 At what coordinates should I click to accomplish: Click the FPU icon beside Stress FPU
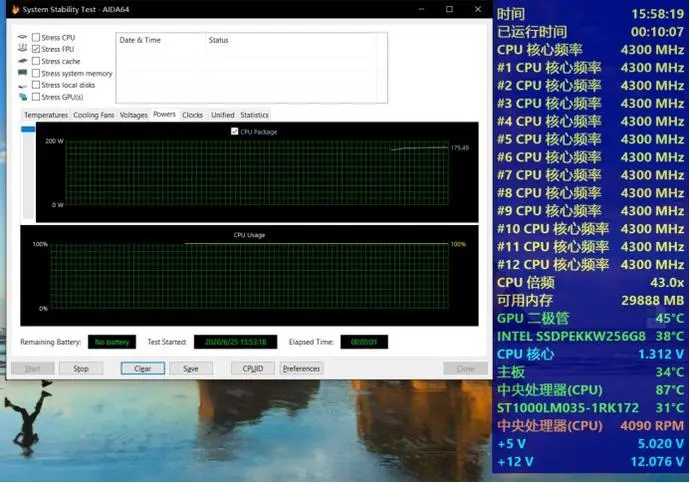22,49
